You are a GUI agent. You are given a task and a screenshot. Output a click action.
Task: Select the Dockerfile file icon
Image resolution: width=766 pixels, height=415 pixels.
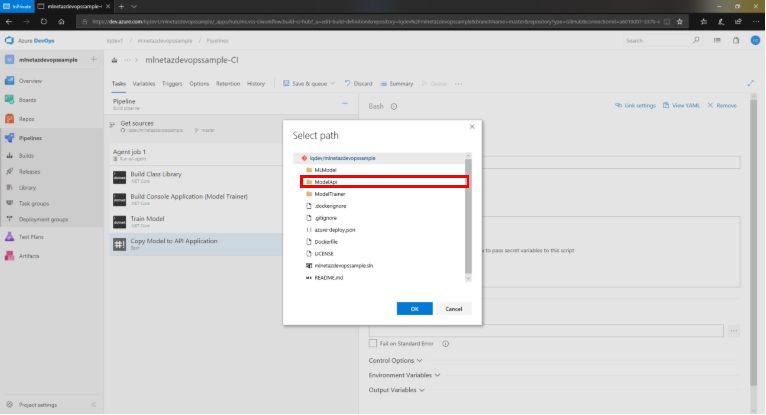[309, 241]
